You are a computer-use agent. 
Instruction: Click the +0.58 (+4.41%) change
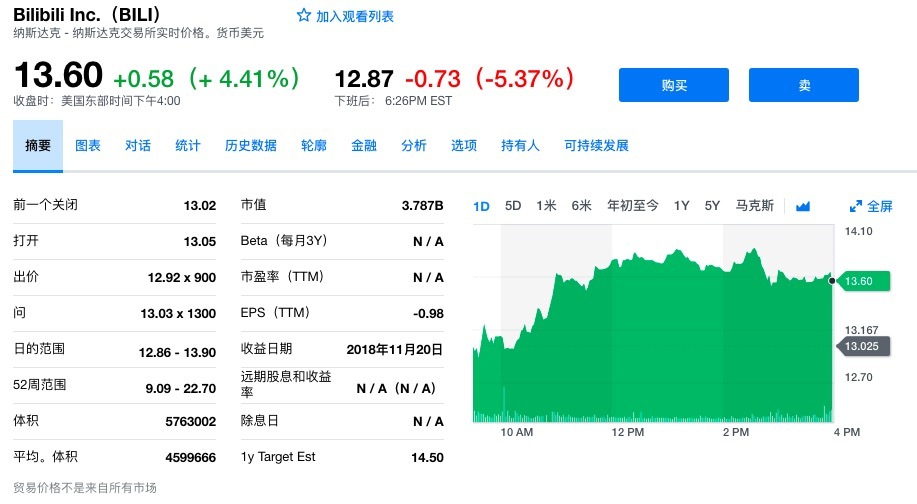[206, 79]
